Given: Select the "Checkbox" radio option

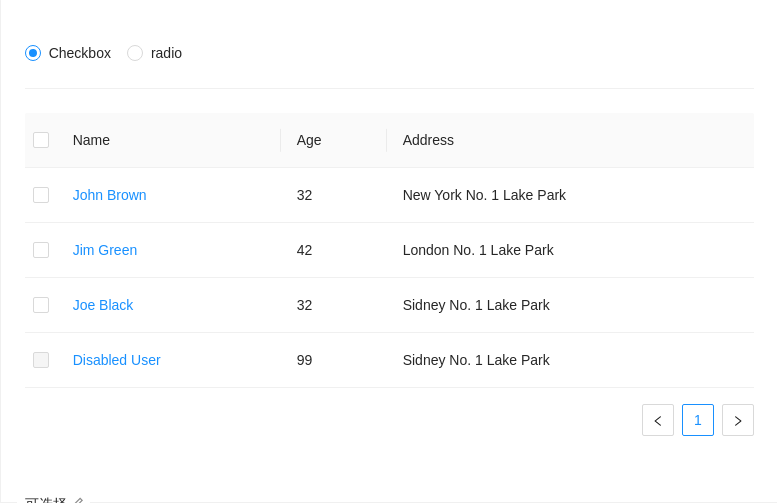Looking at the screenshot, I should pos(33,53).
